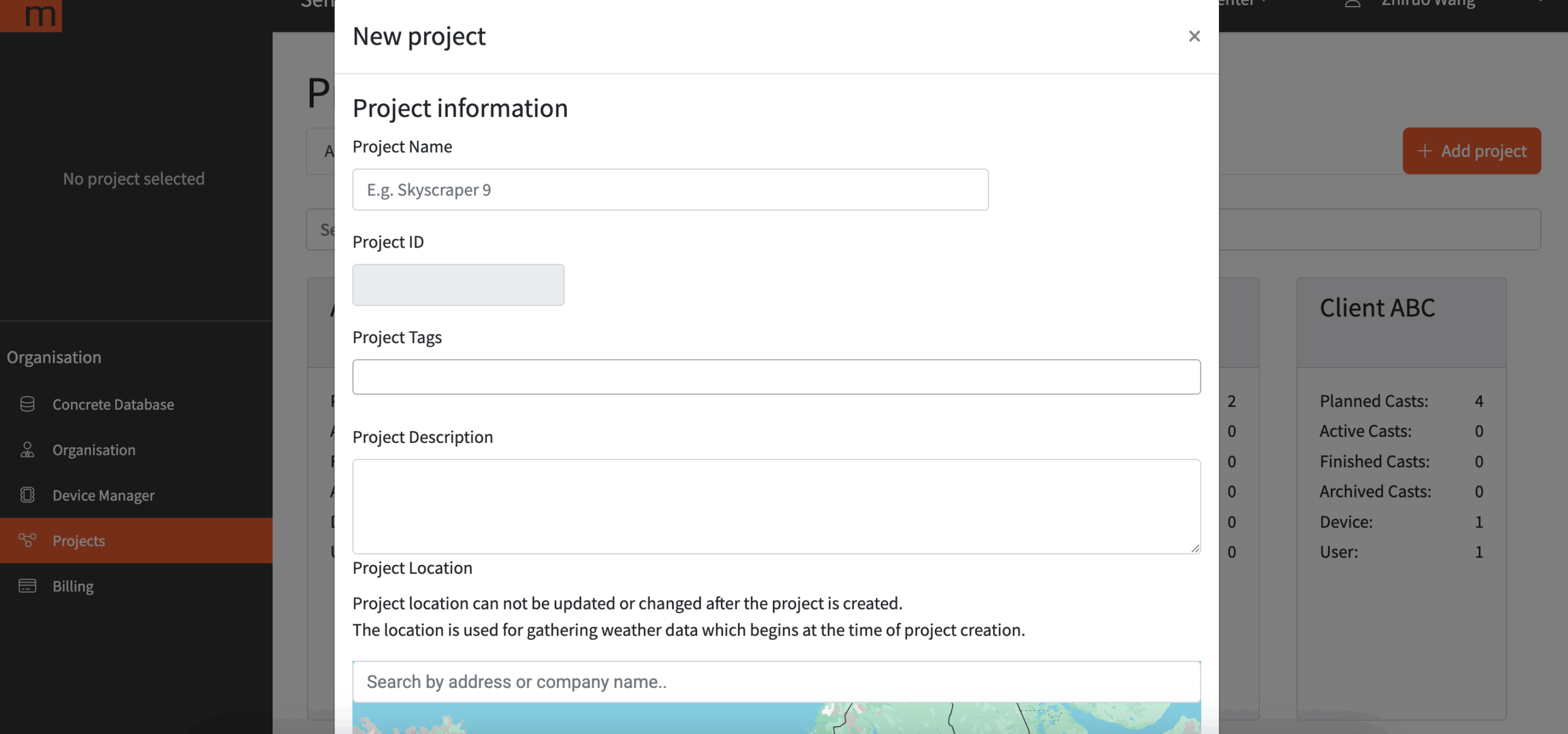Click the Project Description resize handle

coord(1195,548)
